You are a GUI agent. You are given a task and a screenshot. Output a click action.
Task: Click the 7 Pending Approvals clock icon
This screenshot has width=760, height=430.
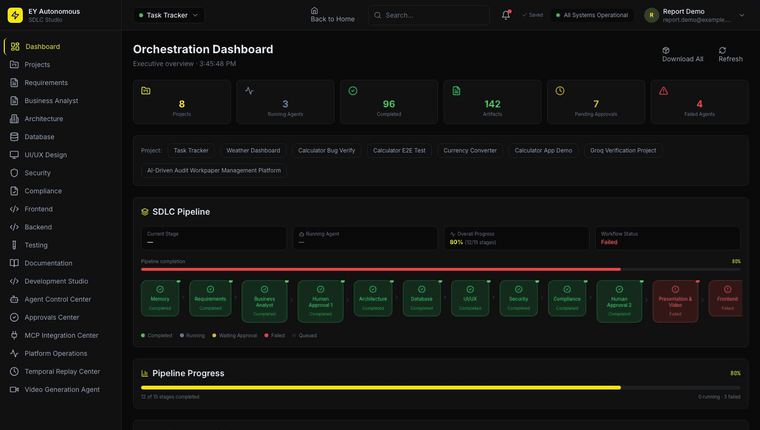click(x=560, y=91)
